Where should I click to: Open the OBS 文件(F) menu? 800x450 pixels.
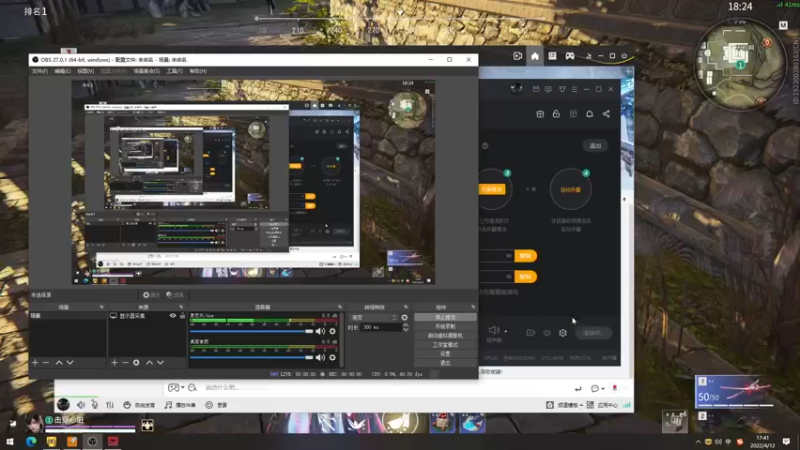39,71
